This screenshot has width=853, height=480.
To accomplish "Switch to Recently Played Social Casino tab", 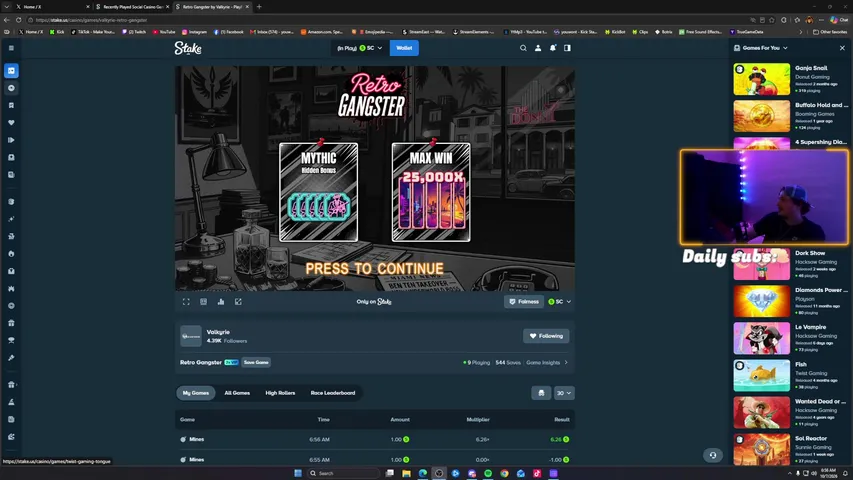I will pos(131,7).
